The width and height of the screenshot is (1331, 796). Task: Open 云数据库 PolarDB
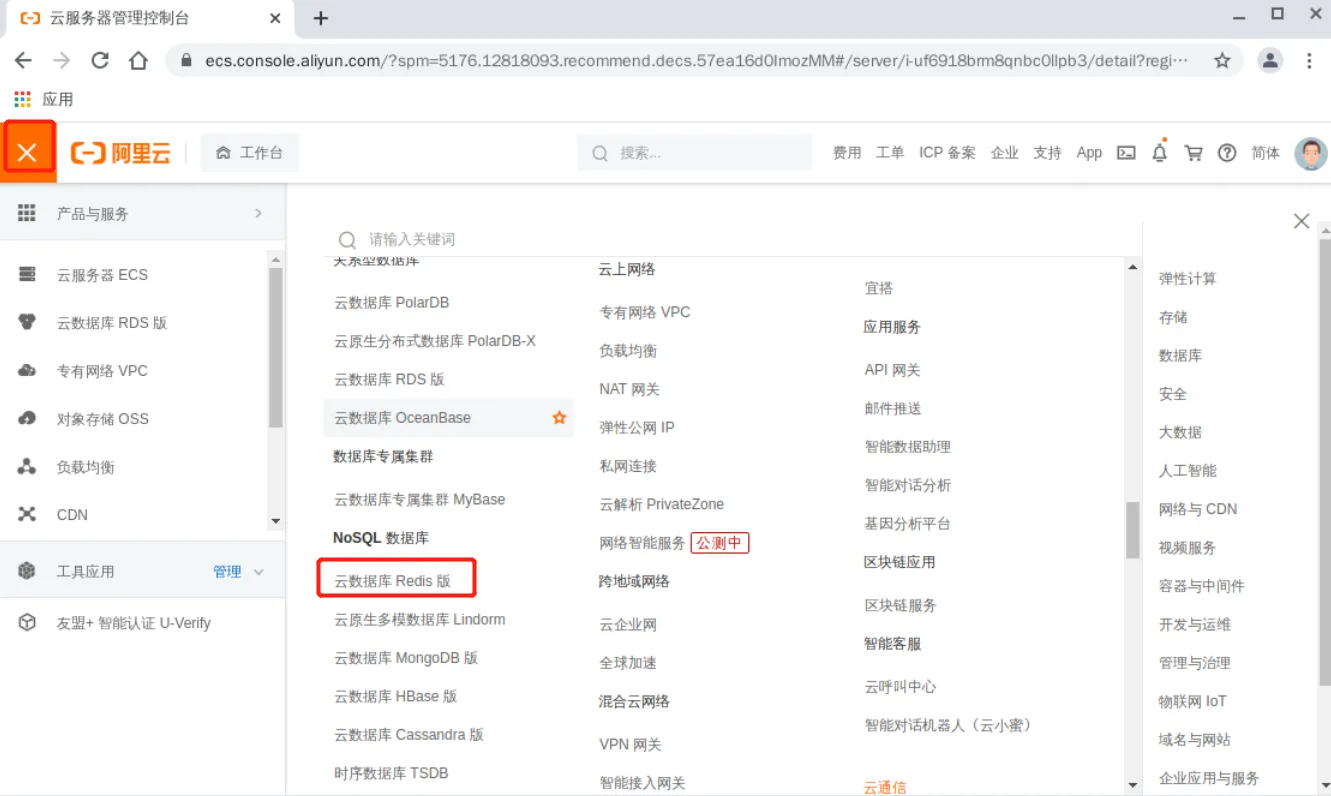tap(392, 303)
